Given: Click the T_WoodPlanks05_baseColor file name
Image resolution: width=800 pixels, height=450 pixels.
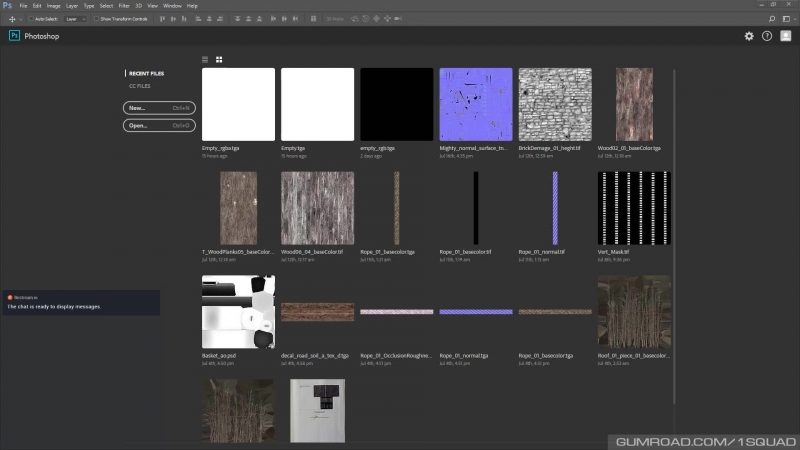Looking at the screenshot, I should tap(238, 252).
